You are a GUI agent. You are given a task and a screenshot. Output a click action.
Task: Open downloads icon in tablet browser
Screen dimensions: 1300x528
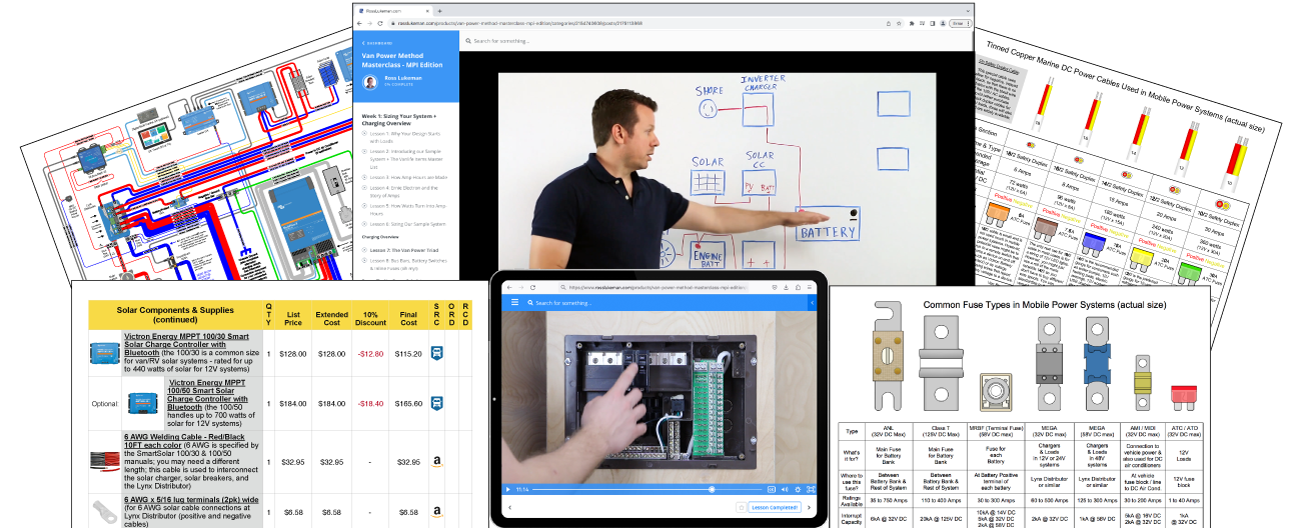click(x=786, y=287)
